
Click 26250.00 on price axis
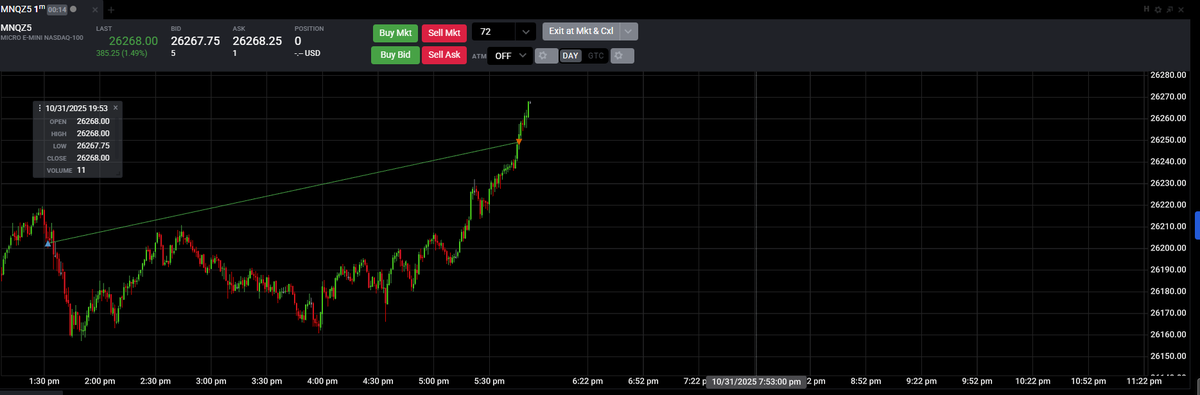(1168, 140)
